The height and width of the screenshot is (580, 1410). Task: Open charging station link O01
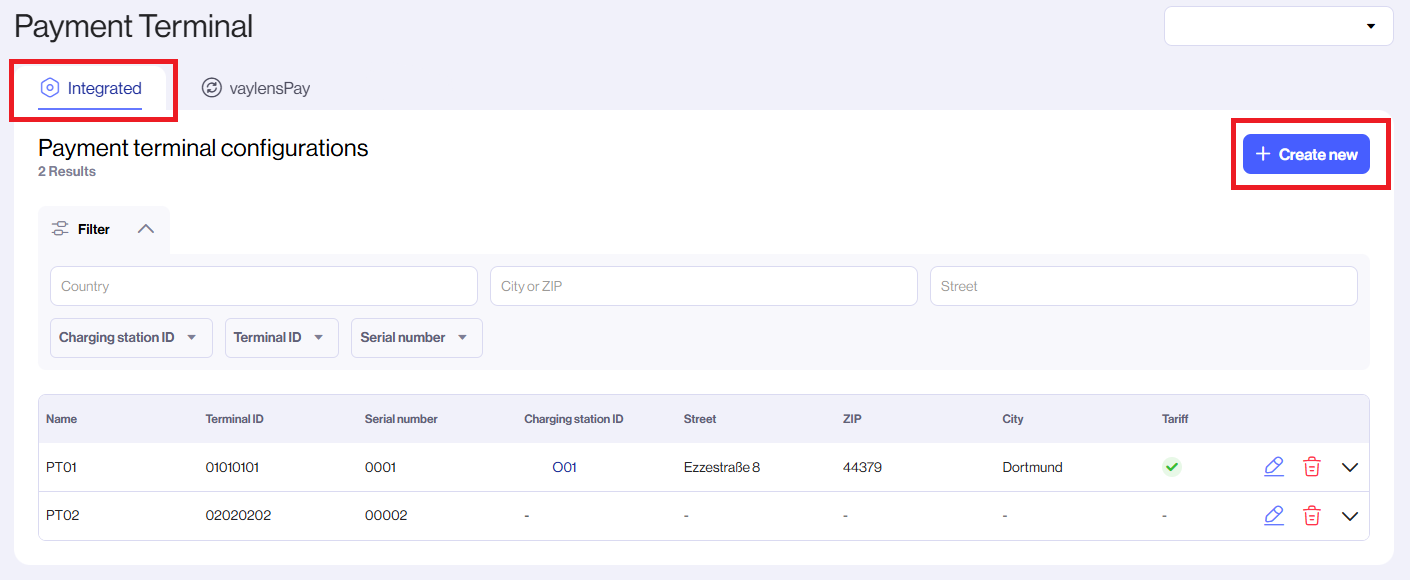(x=565, y=467)
